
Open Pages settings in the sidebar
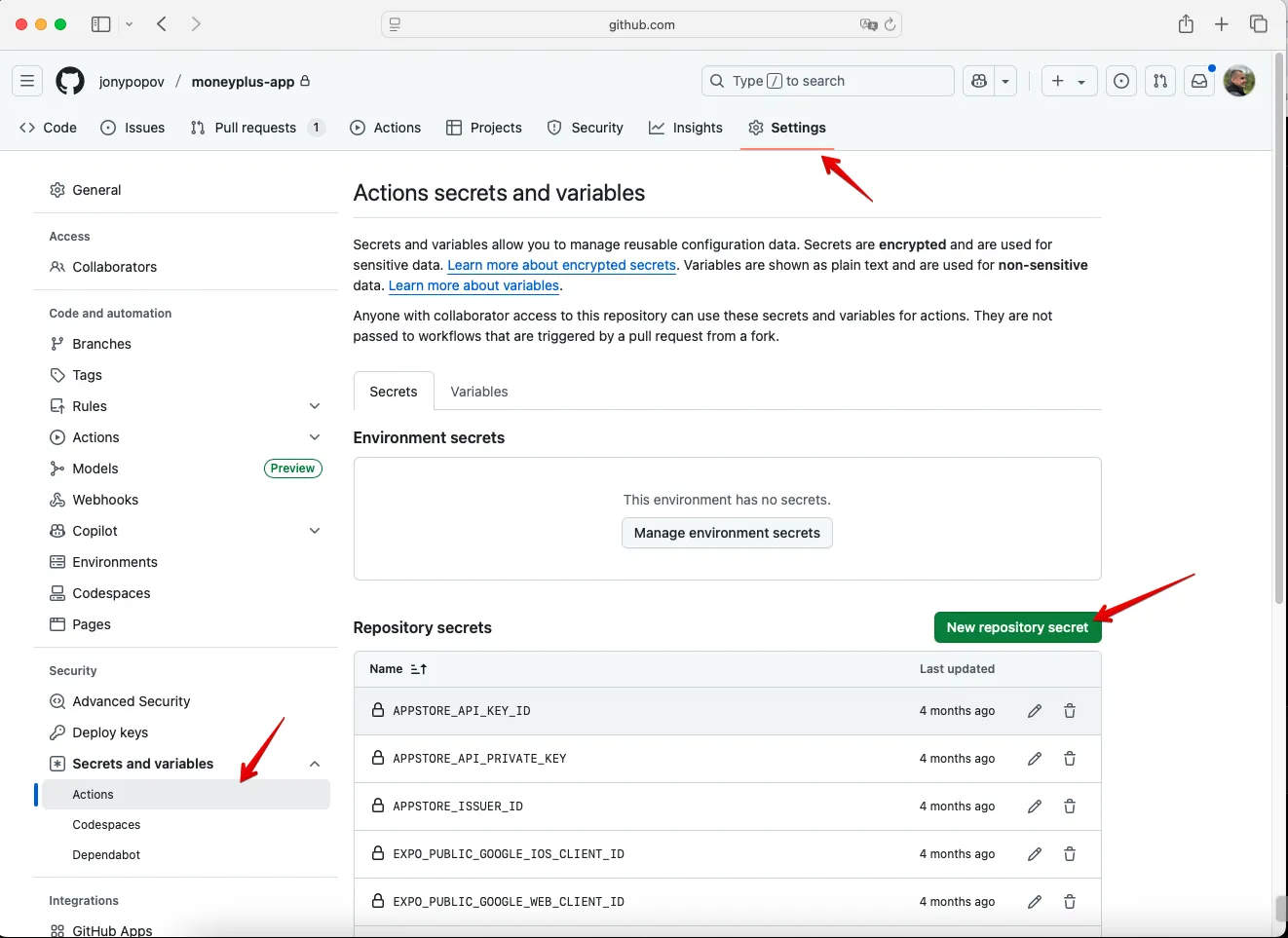[x=186, y=624]
